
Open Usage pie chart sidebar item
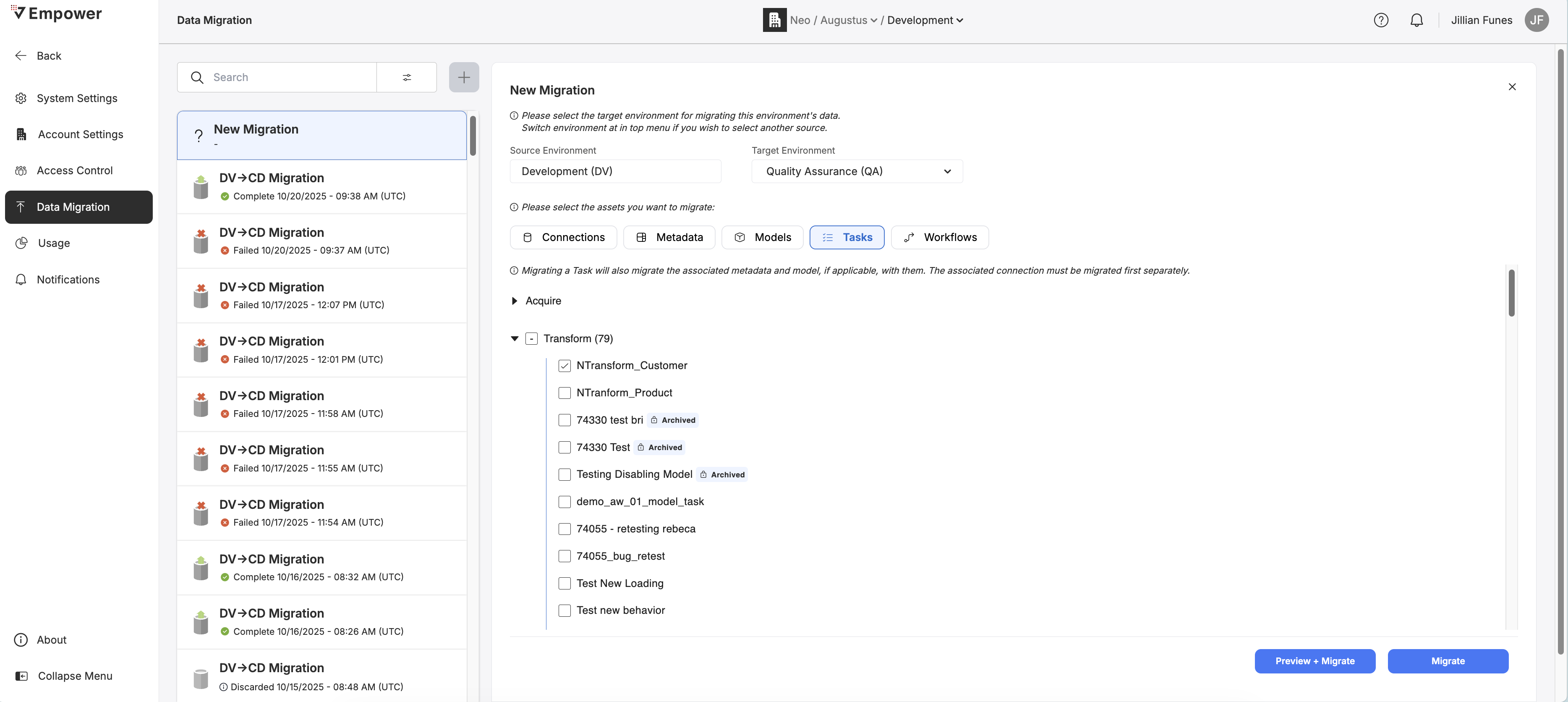click(21, 243)
